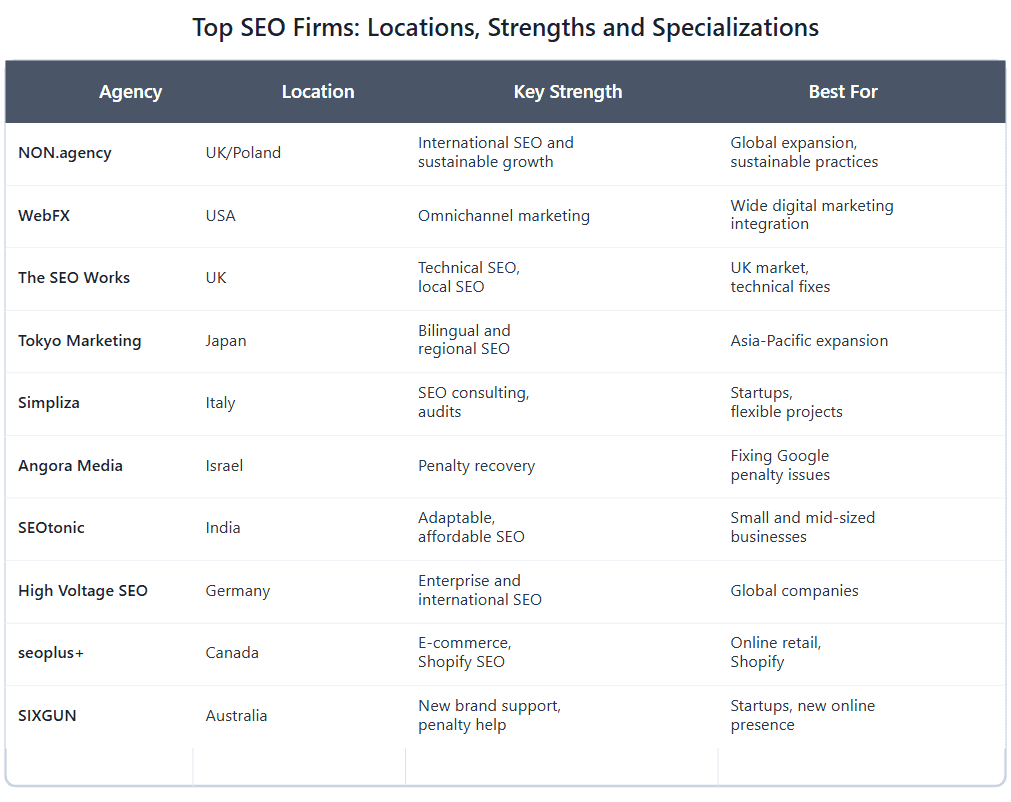The width and height of the screenshot is (1011, 802).
Task: Click the Key Strength column header
Action: (567, 92)
